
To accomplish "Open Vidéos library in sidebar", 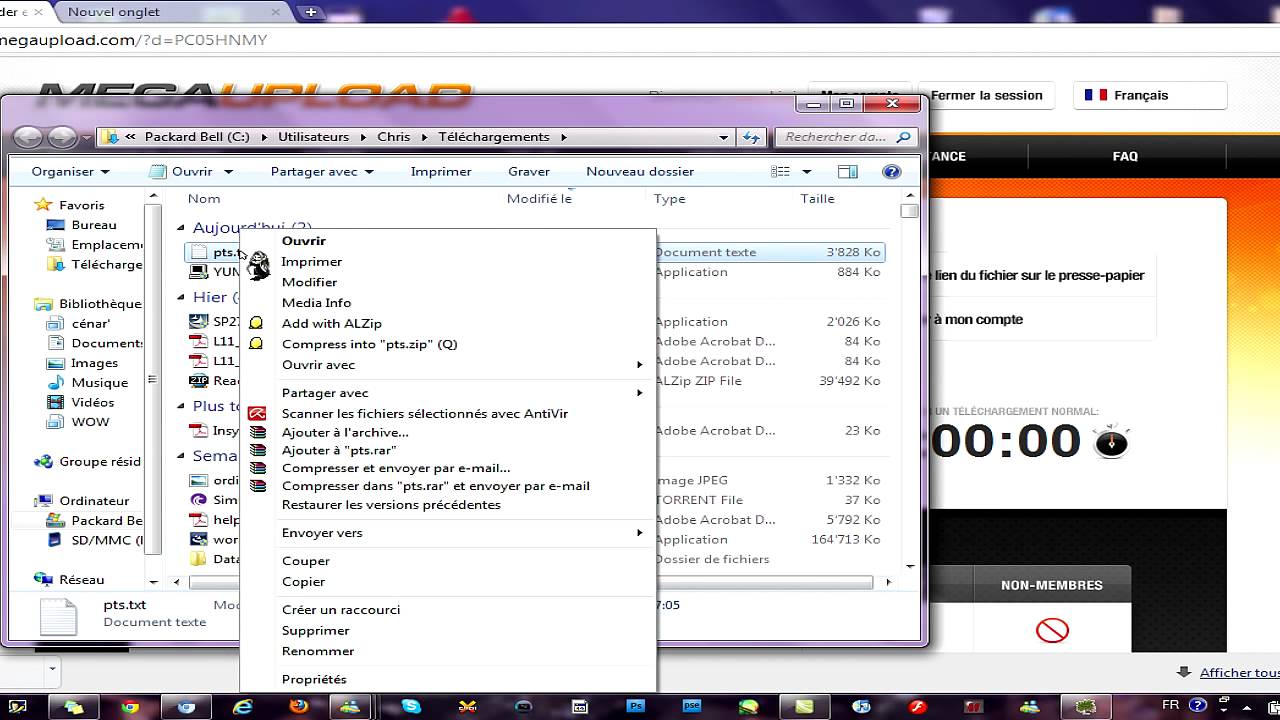I will tap(92, 402).
